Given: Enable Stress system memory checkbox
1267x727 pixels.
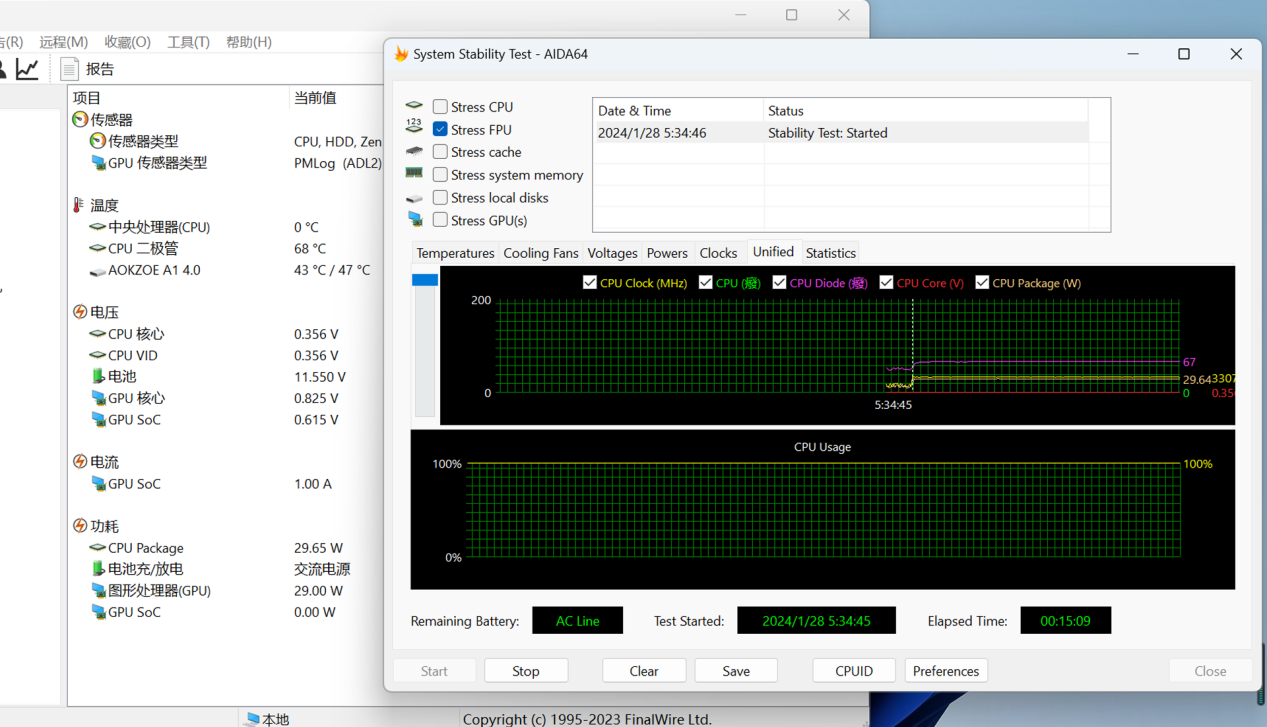Looking at the screenshot, I should coord(440,175).
